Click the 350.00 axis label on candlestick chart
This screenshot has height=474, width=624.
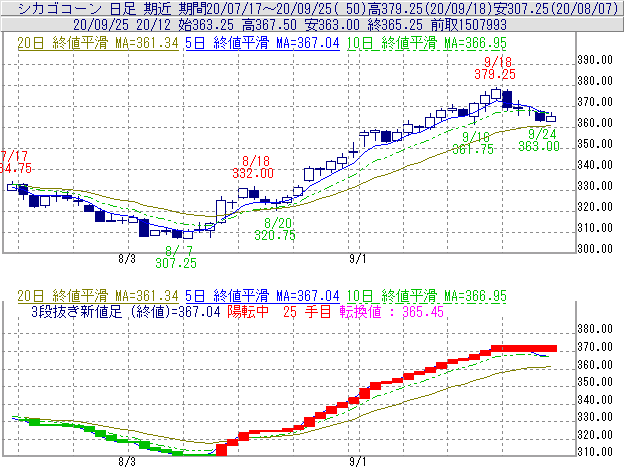[x=595, y=144]
